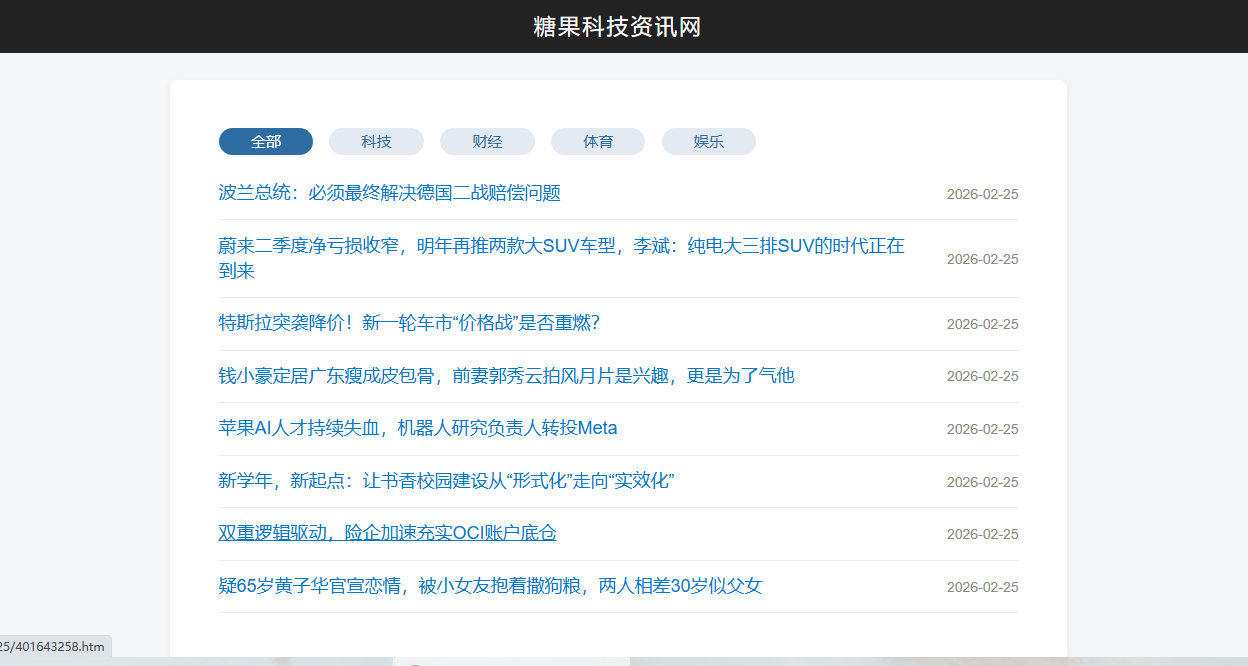Image resolution: width=1248 pixels, height=666 pixels.
Task: Read the 疑65岁黄子华官宣恋情 story
Action: [x=490, y=586]
